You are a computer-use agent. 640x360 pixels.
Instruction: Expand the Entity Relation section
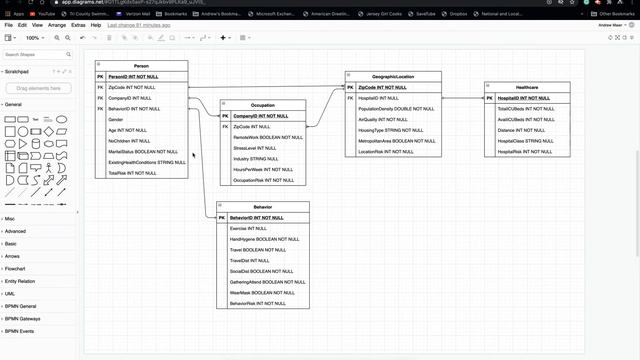[20, 281]
